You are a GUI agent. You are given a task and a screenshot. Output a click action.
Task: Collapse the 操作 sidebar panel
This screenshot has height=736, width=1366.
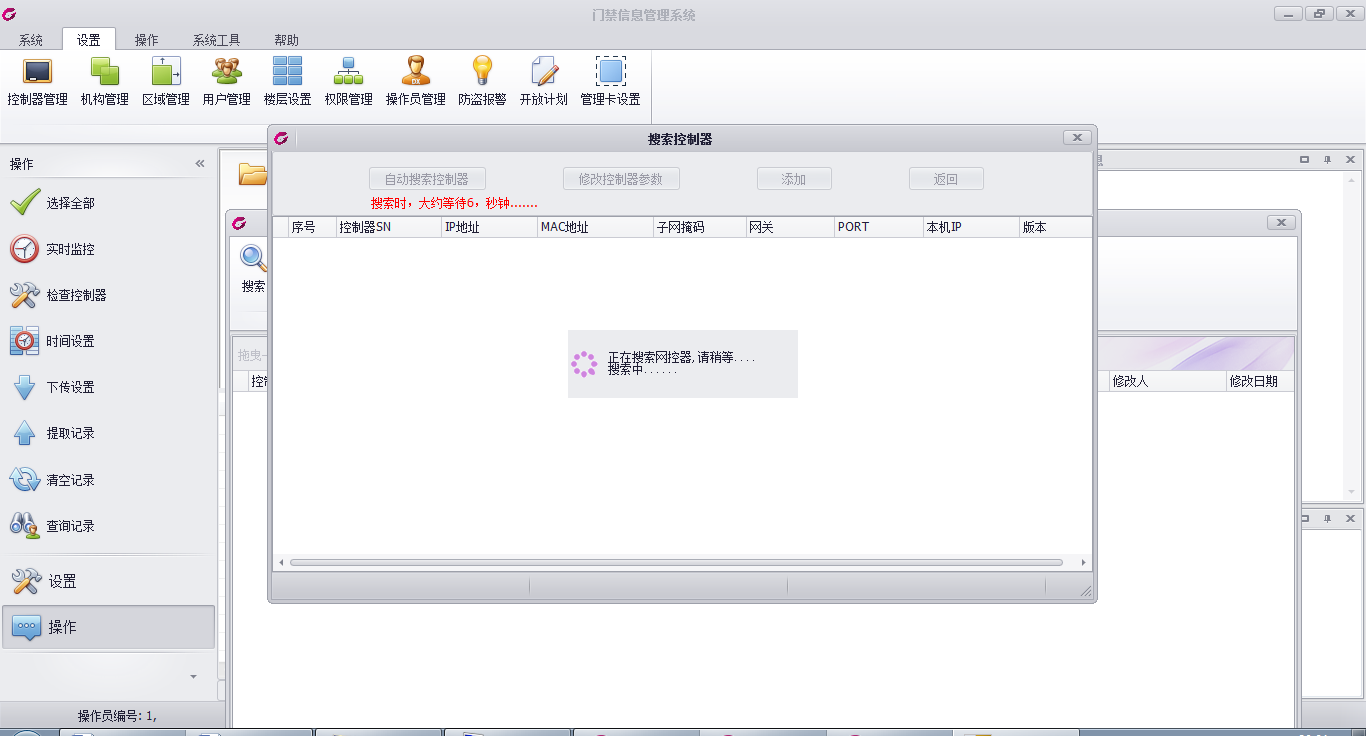coord(200,164)
